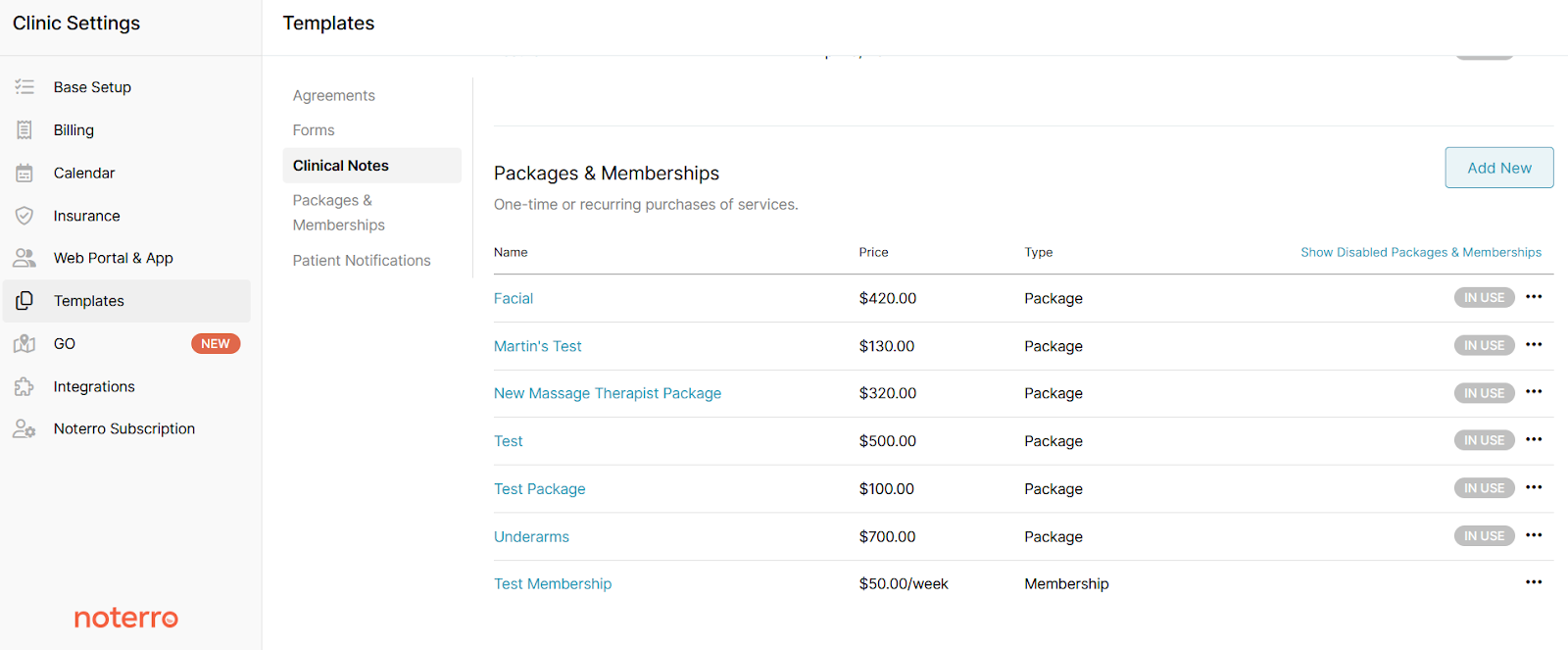Viewport: 1568px width, 650px height.
Task: Open the three-dot menu for Facial package
Action: tap(1534, 297)
